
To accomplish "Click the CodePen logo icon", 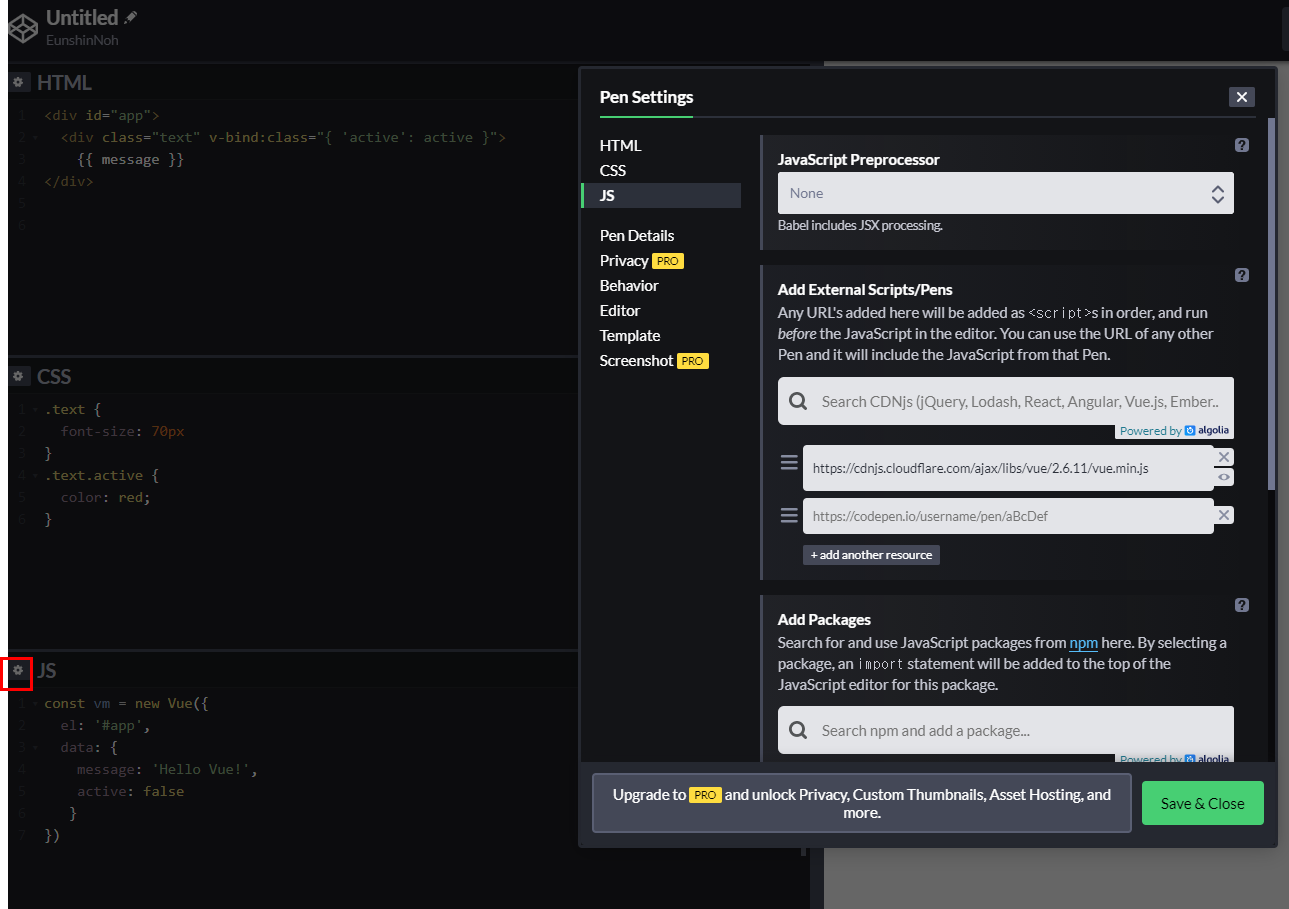I will 22,27.
